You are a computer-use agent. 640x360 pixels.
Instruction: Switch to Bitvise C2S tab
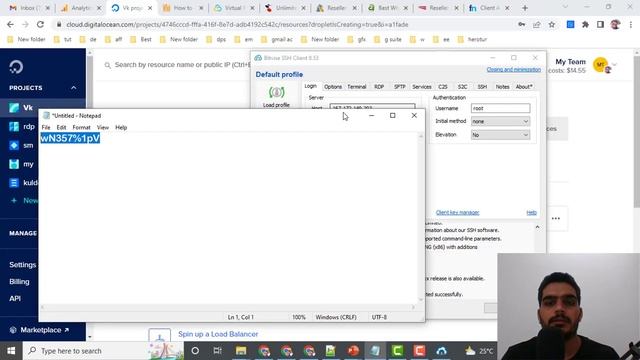pos(443,87)
